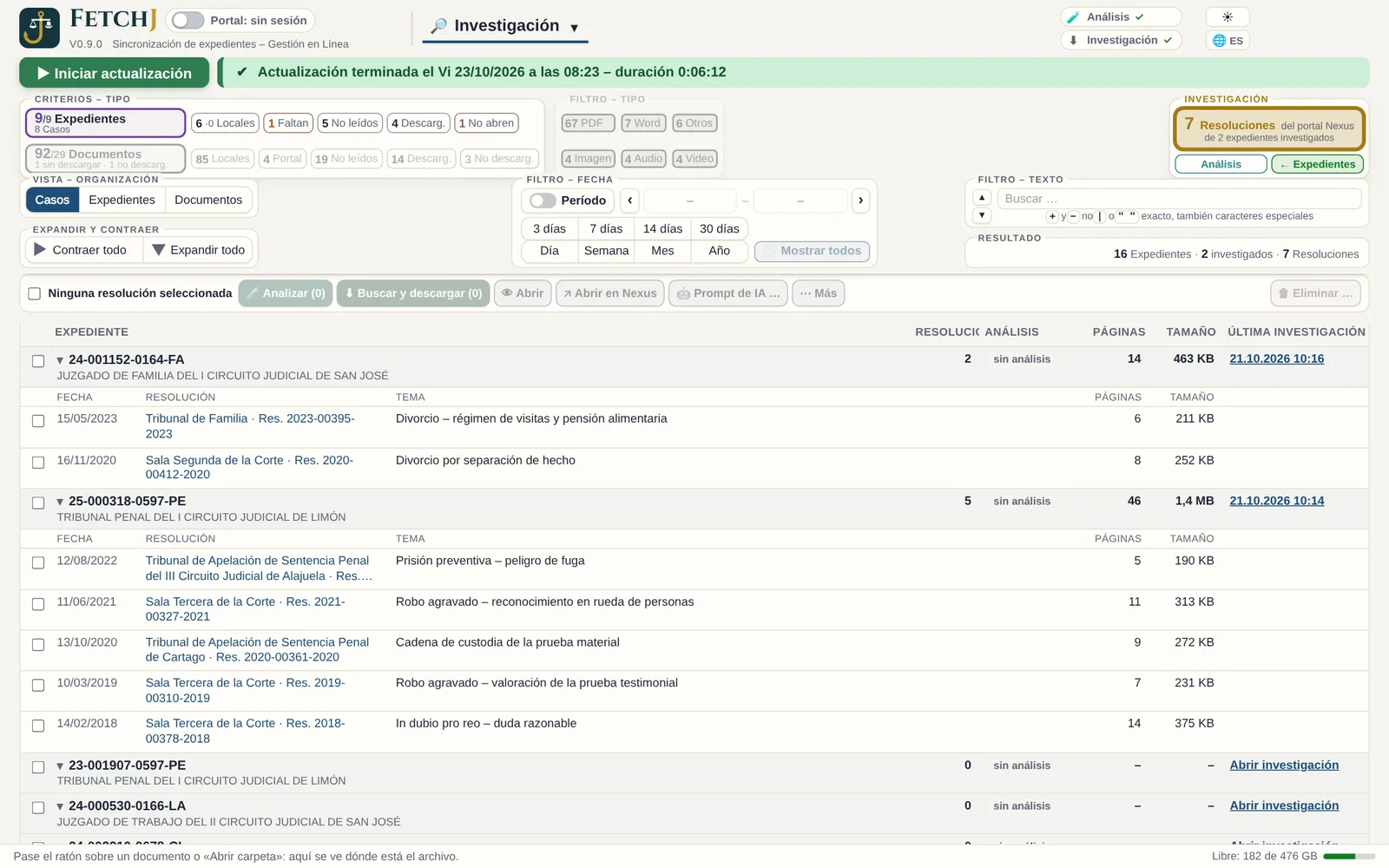
Task: Open link 21.10.2026 10:16
Action: (x=1276, y=358)
